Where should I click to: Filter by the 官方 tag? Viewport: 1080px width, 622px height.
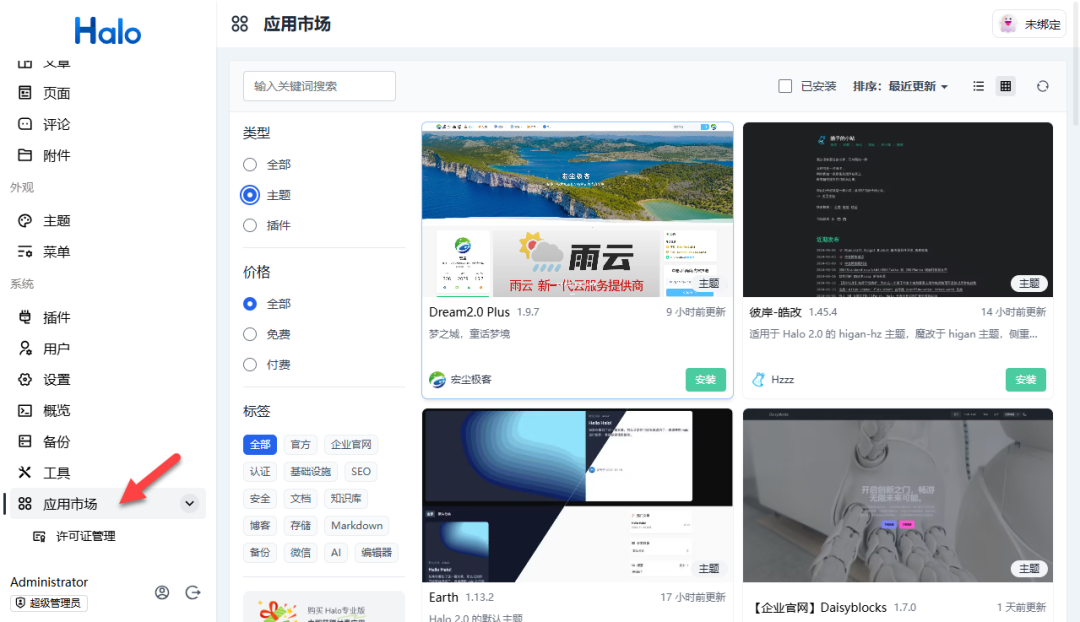click(300, 444)
